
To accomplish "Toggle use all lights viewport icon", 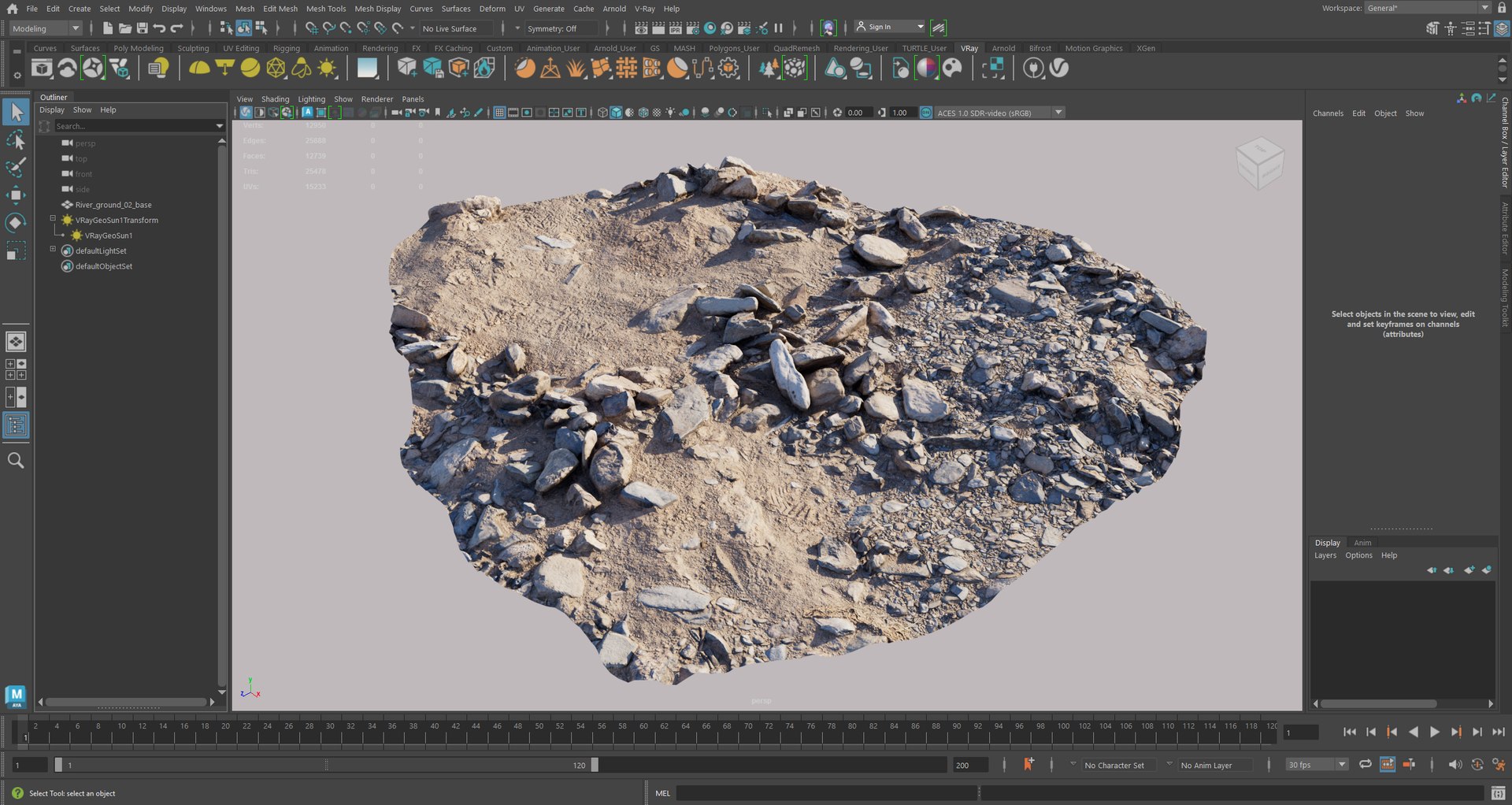I will pyautogui.click(x=670, y=113).
